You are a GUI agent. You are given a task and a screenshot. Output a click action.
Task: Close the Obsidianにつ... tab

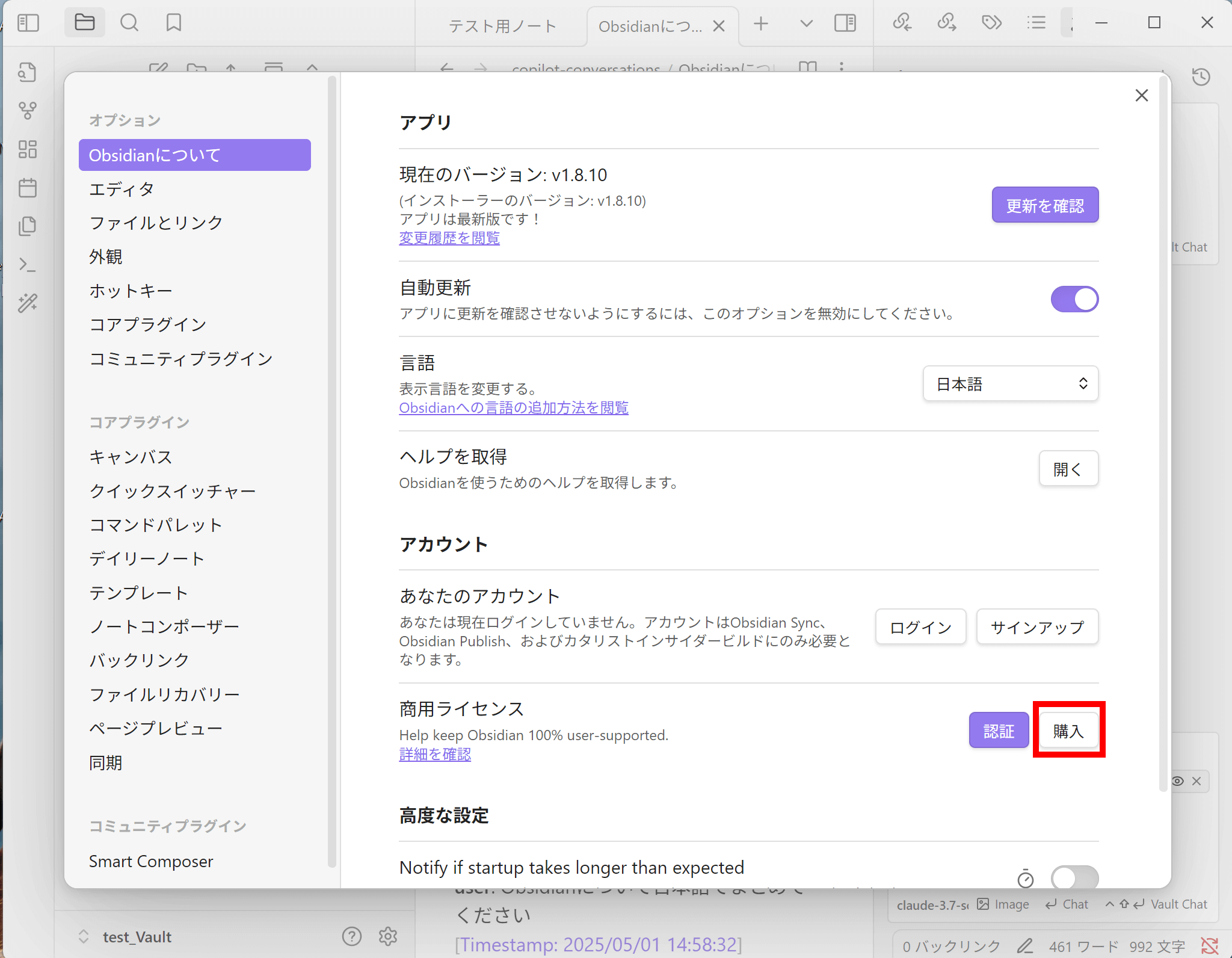click(x=718, y=26)
